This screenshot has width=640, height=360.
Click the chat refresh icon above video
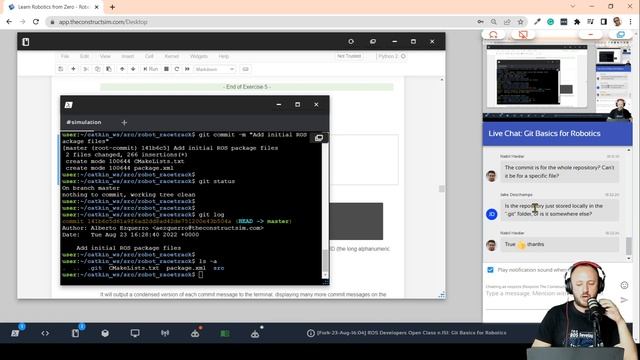click(493, 35)
